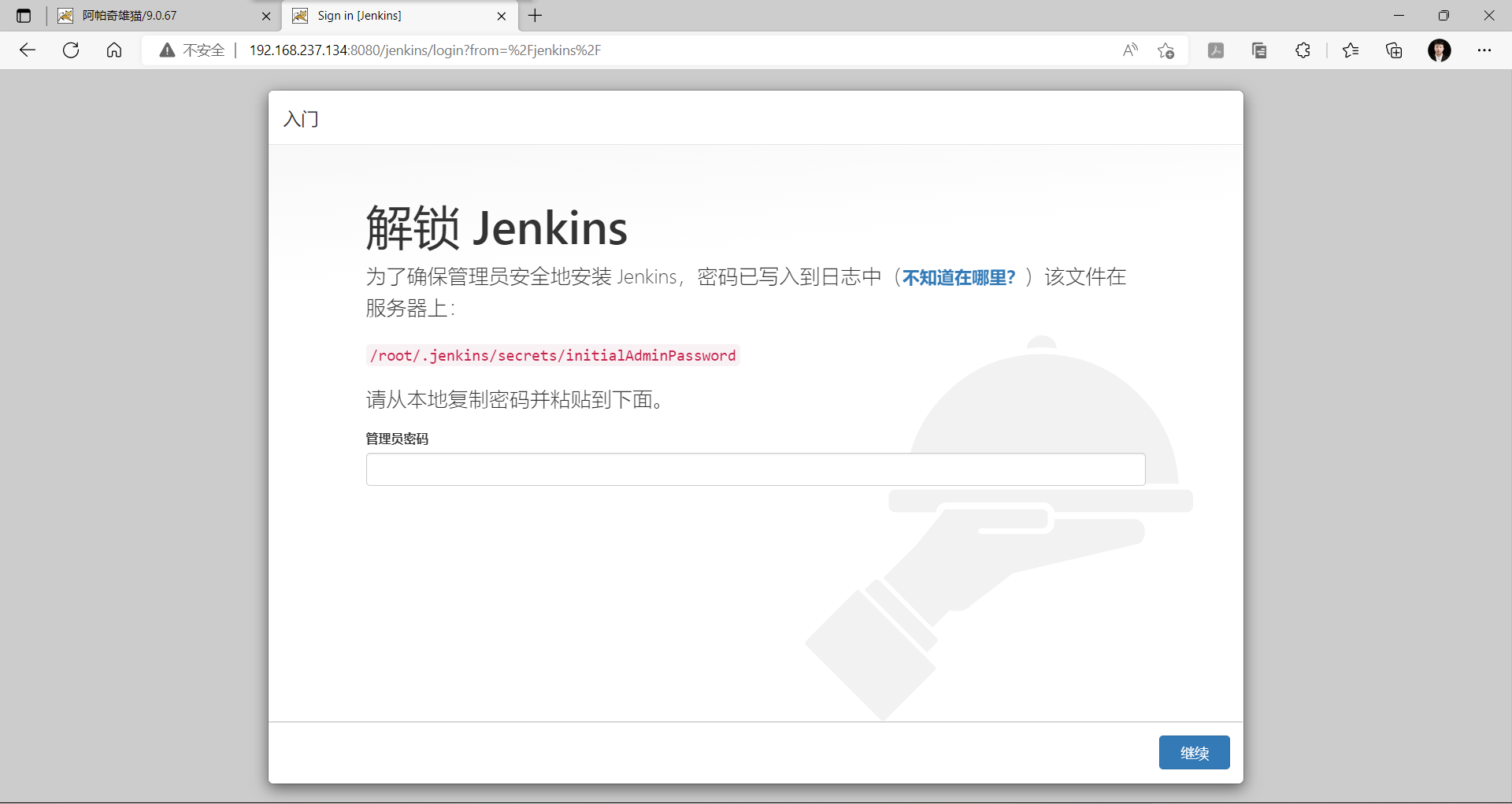Show the not-secure site warning info
This screenshot has width=1512, height=804.
pos(192,50)
